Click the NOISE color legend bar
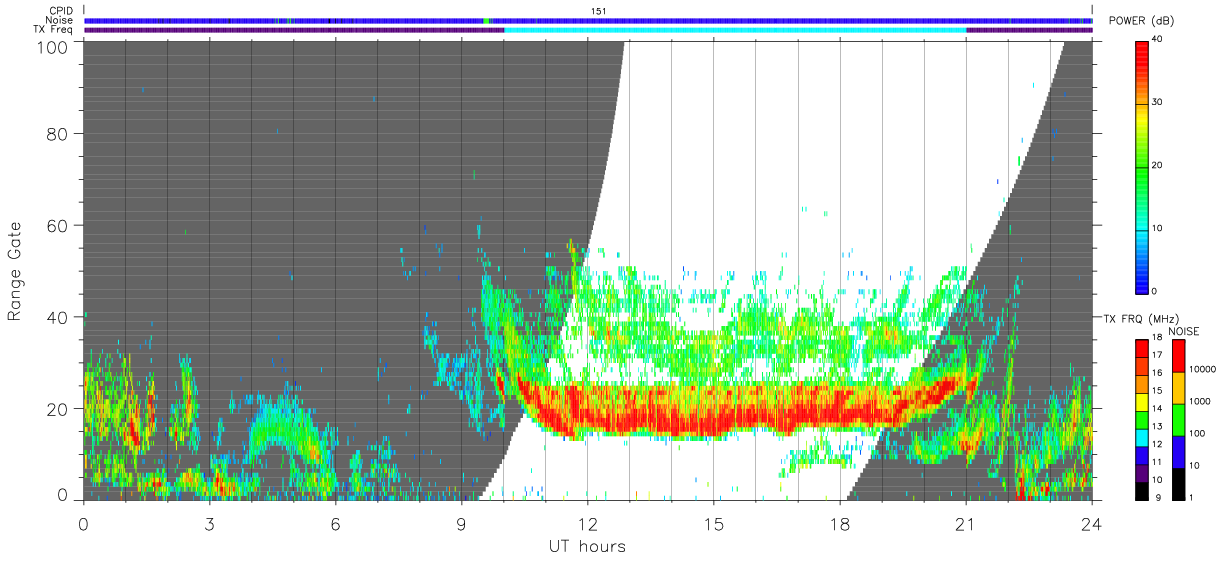1228x567 pixels. pos(1179,420)
